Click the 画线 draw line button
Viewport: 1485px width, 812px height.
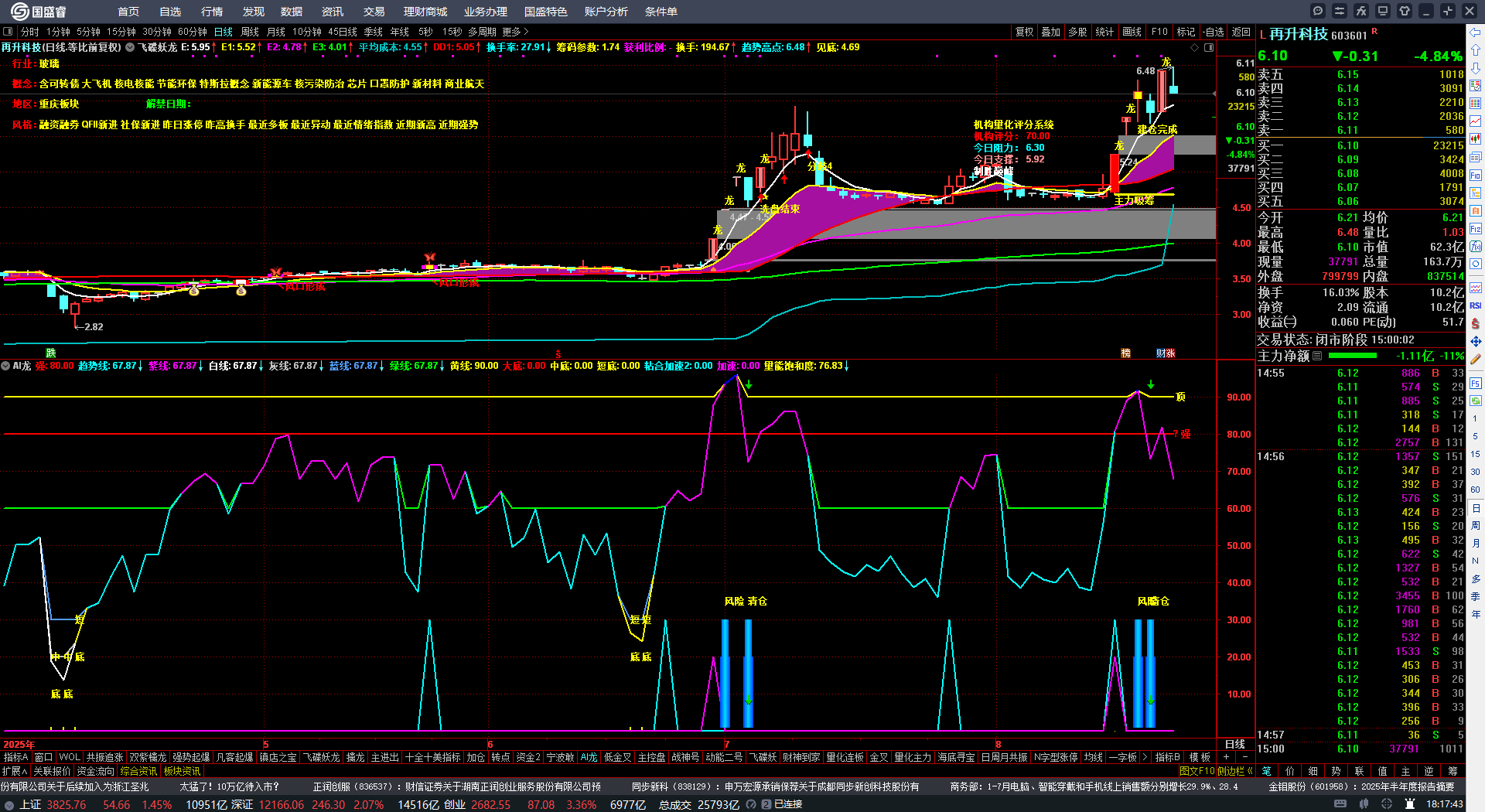tap(1132, 32)
